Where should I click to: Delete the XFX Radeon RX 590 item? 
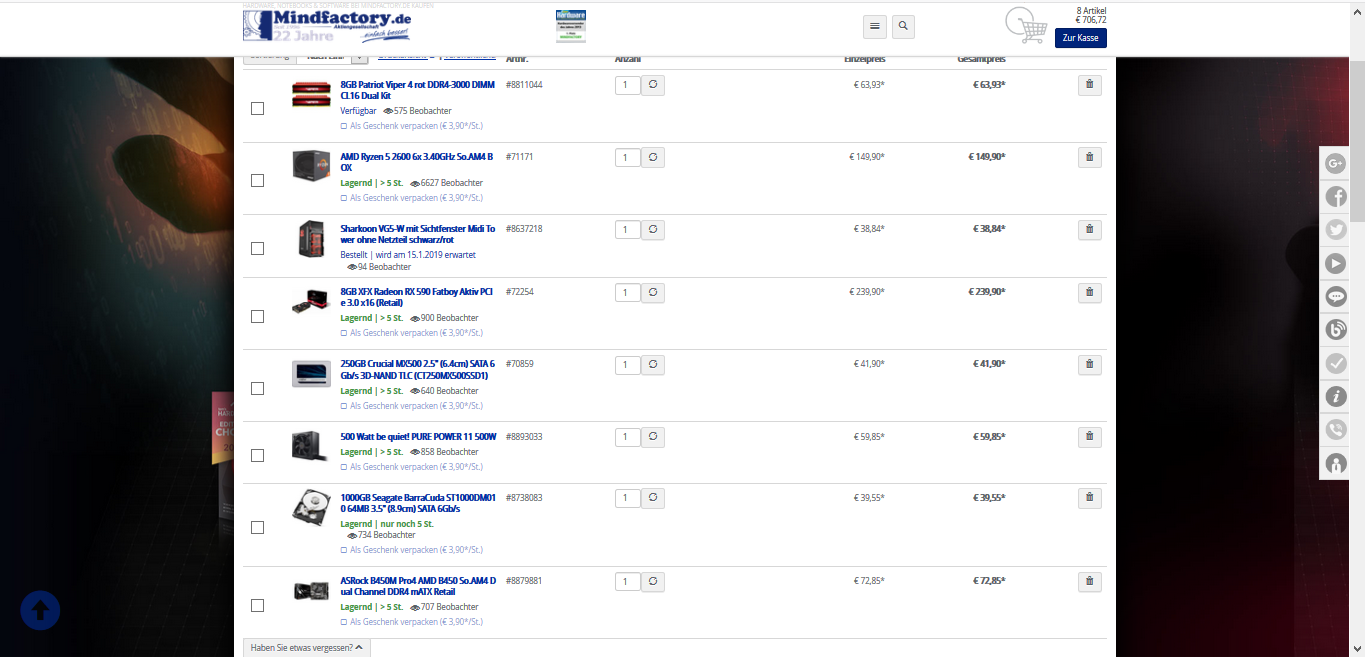point(1090,292)
